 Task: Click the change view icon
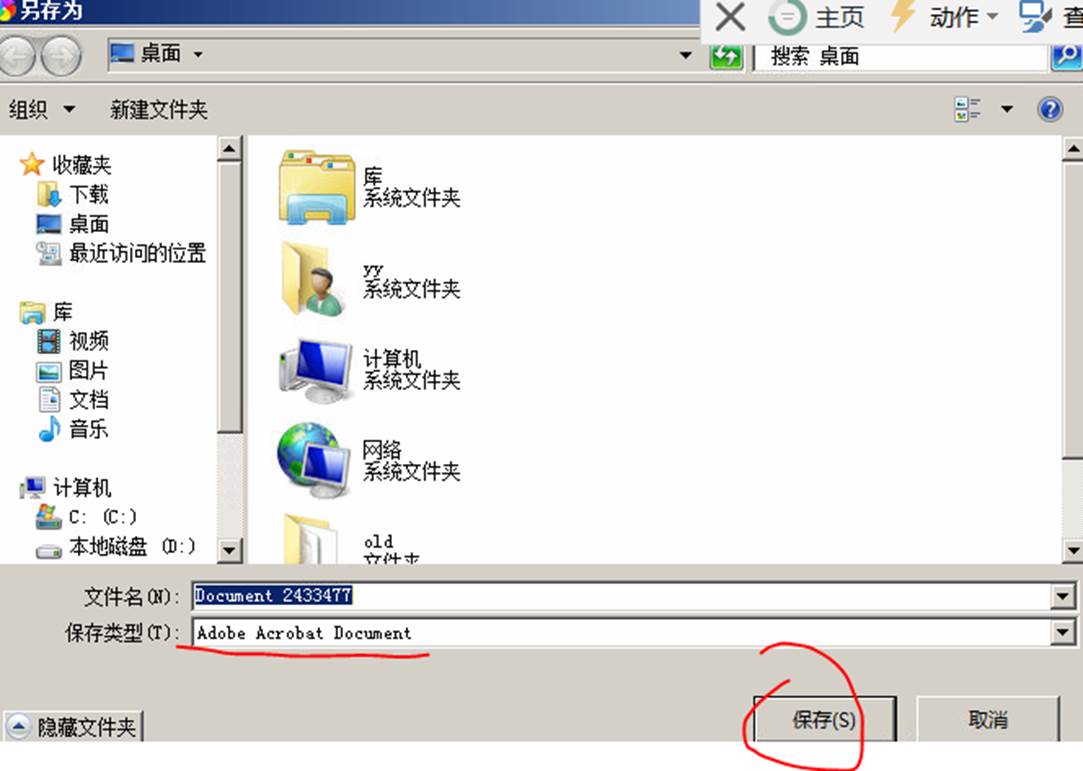pos(967,109)
